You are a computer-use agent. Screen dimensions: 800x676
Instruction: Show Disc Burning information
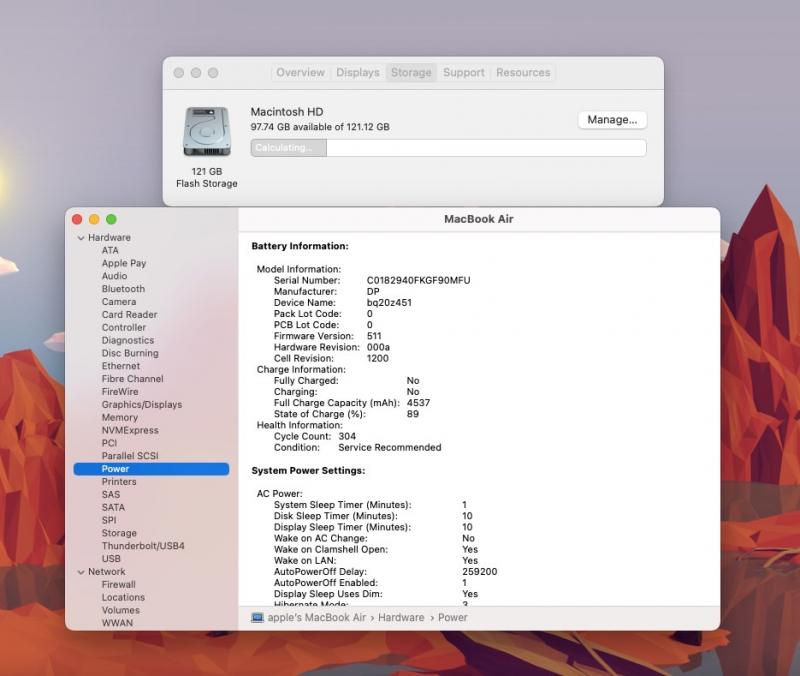130,353
